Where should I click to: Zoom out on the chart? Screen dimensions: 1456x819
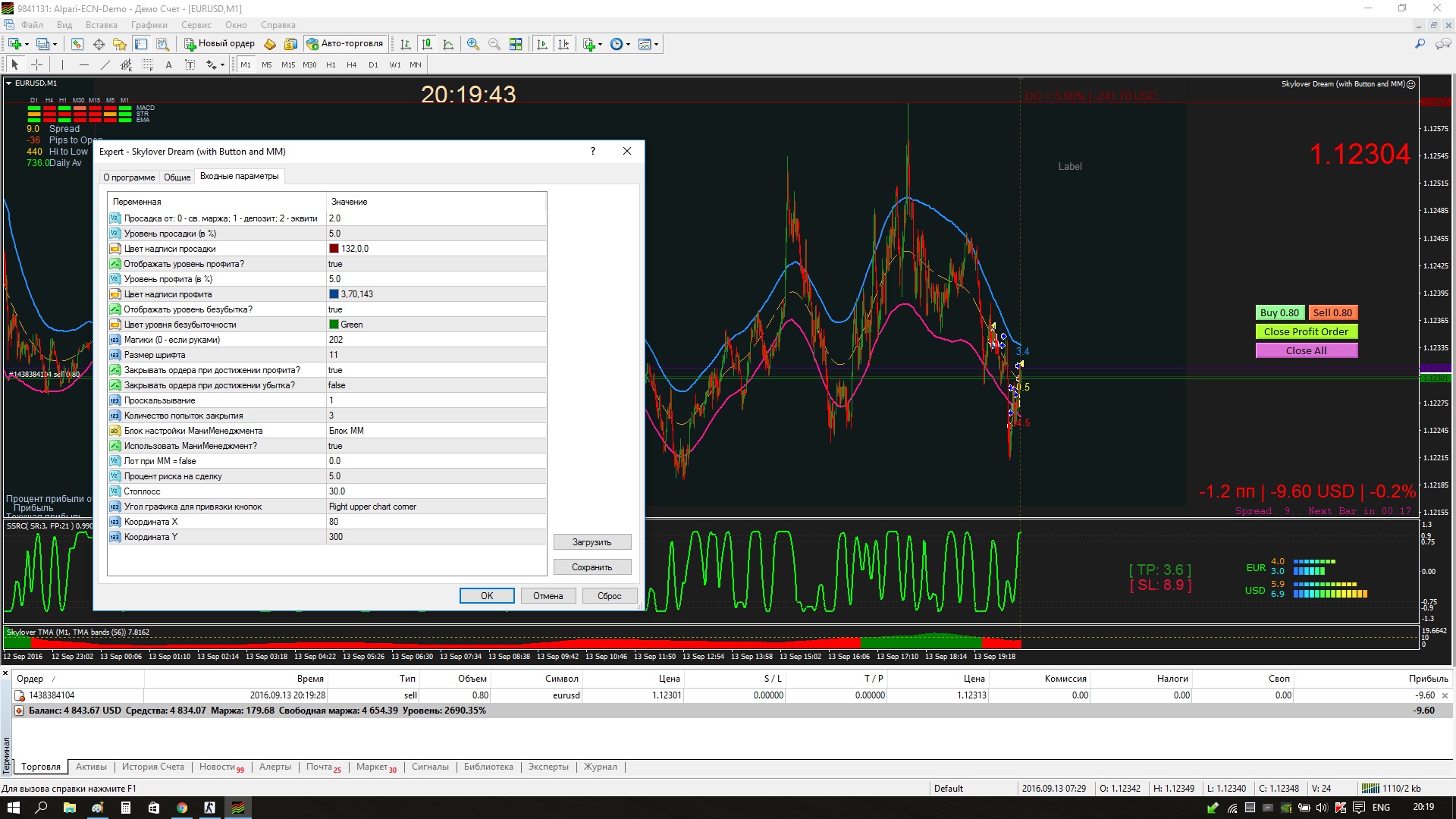(494, 44)
